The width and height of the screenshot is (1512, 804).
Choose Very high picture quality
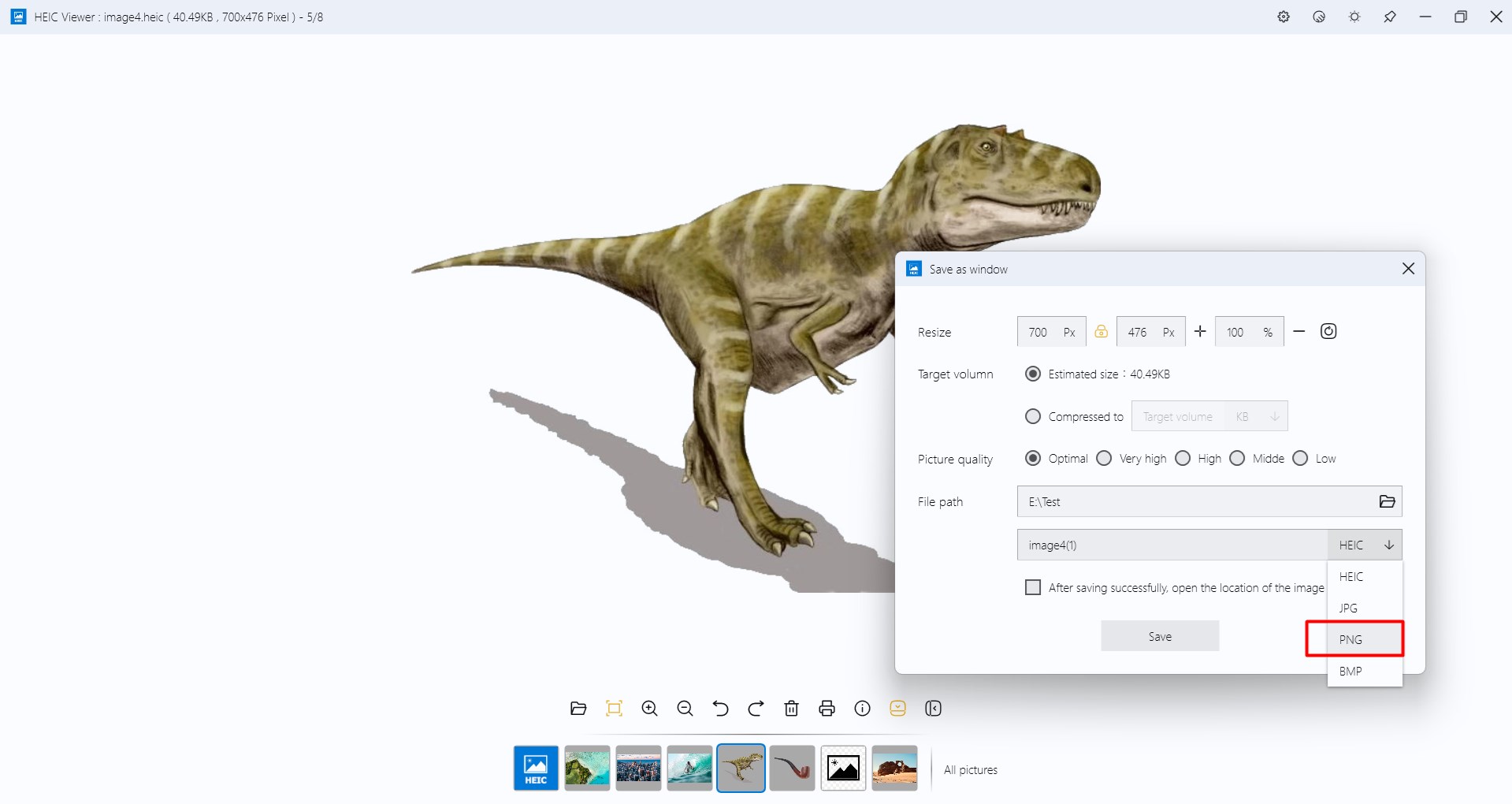point(1104,458)
